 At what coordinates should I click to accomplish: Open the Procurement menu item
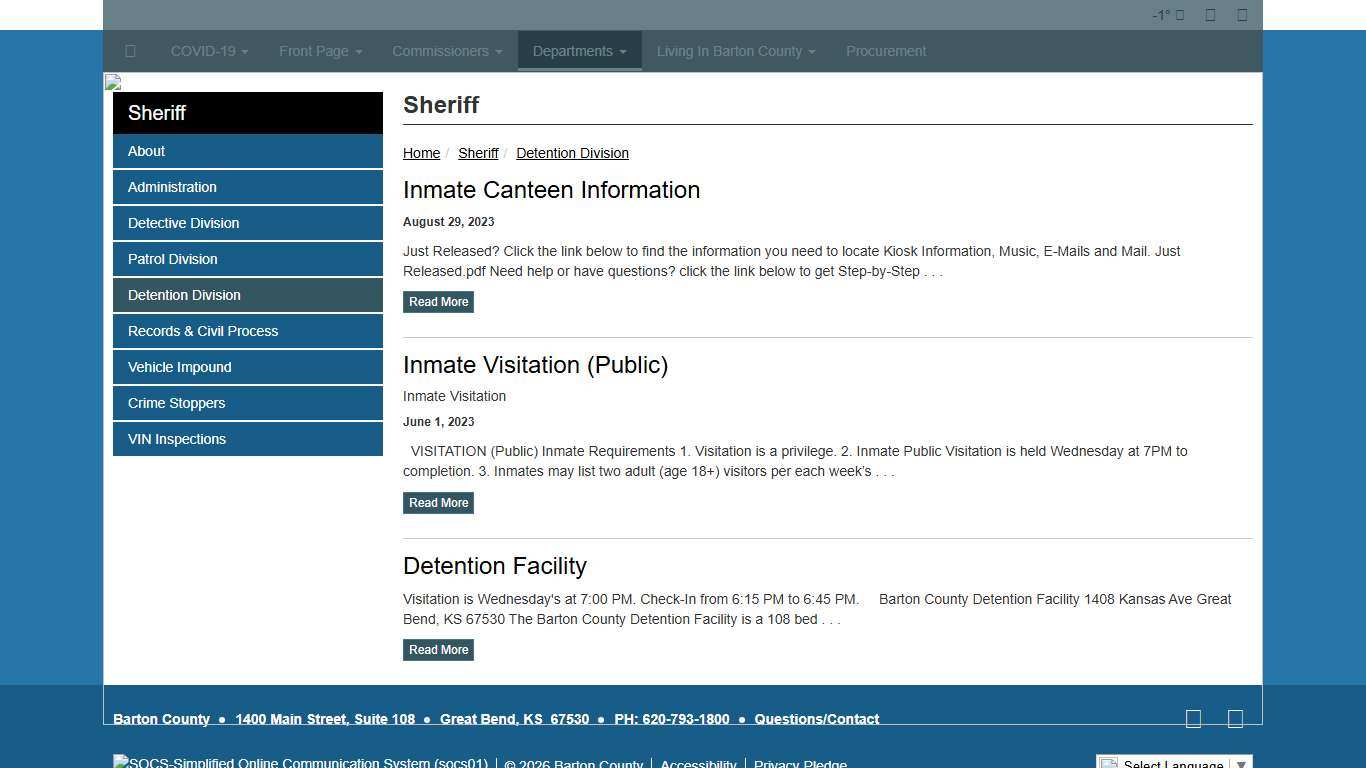885,51
